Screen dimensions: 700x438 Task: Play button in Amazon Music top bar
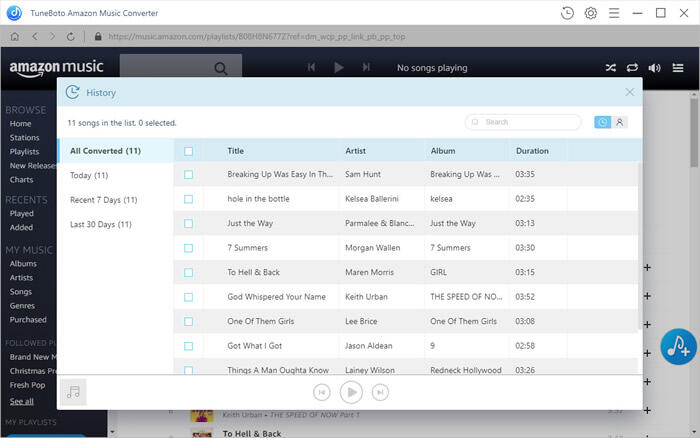click(x=339, y=67)
